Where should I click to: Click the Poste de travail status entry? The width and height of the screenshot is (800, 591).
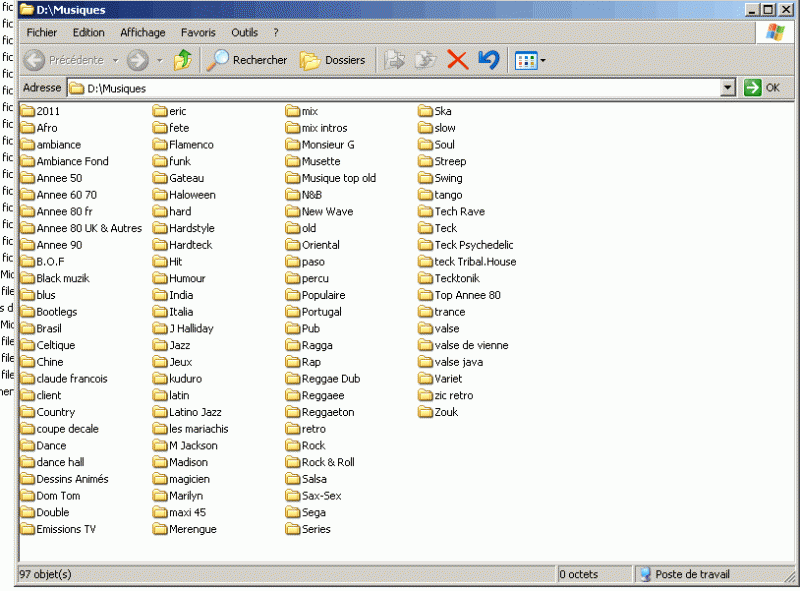click(x=685, y=575)
